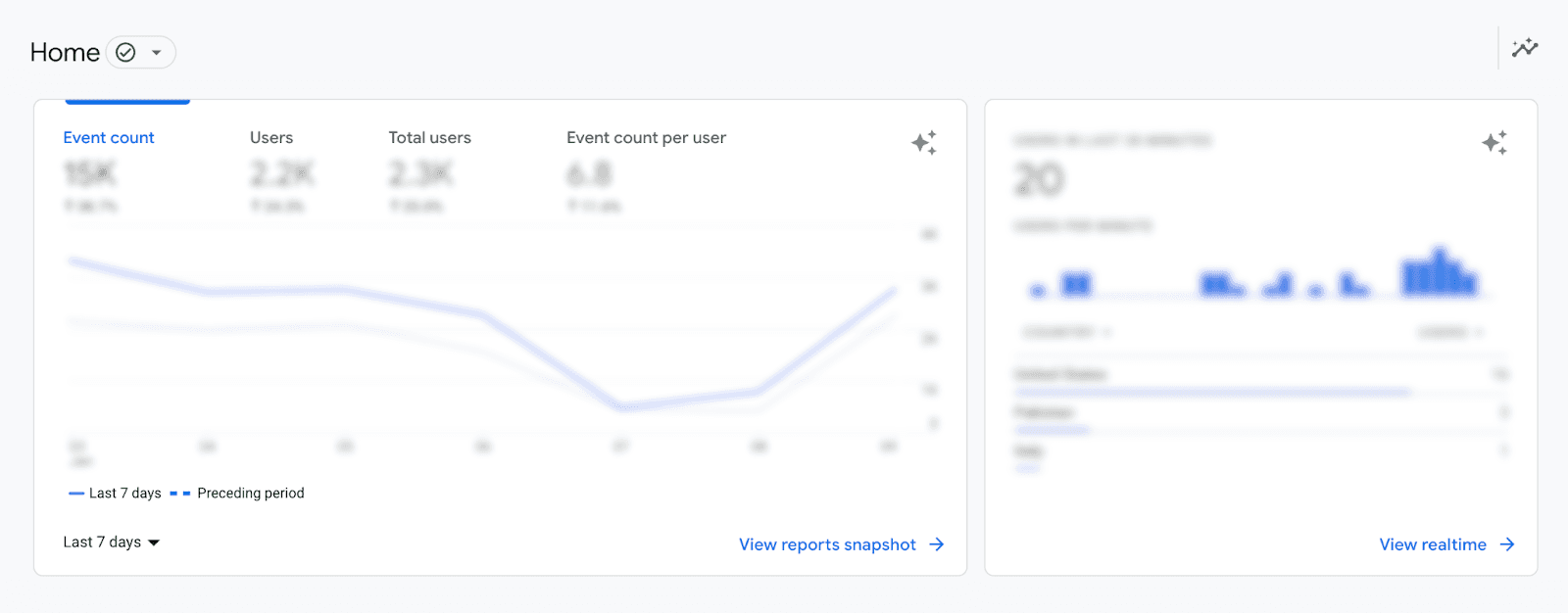Open the Home status dropdown arrow

point(156,53)
